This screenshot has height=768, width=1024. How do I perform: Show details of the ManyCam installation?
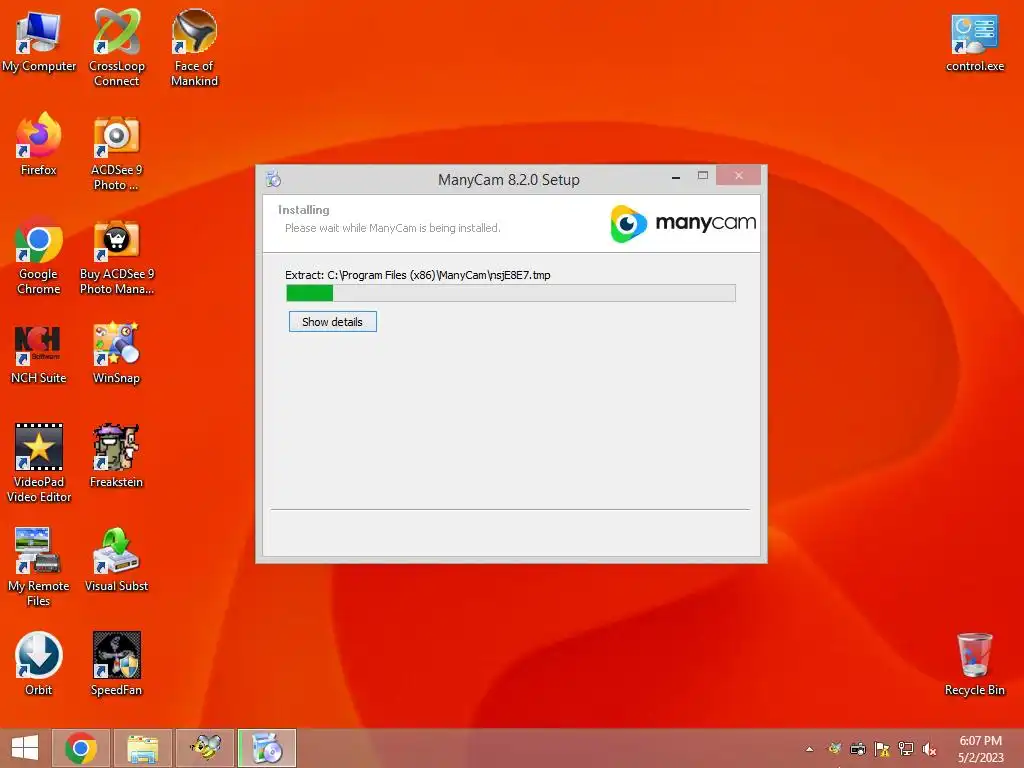click(332, 321)
